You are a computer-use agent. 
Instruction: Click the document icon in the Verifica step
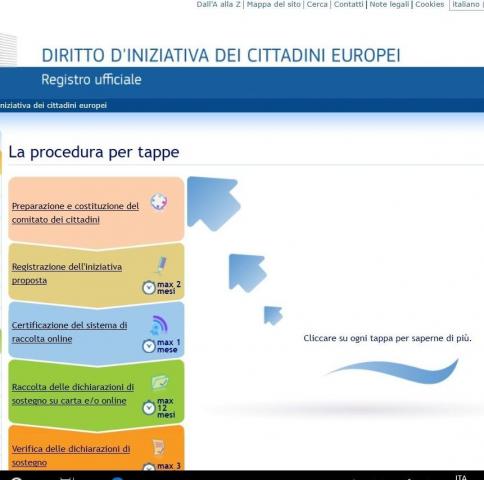point(159,447)
